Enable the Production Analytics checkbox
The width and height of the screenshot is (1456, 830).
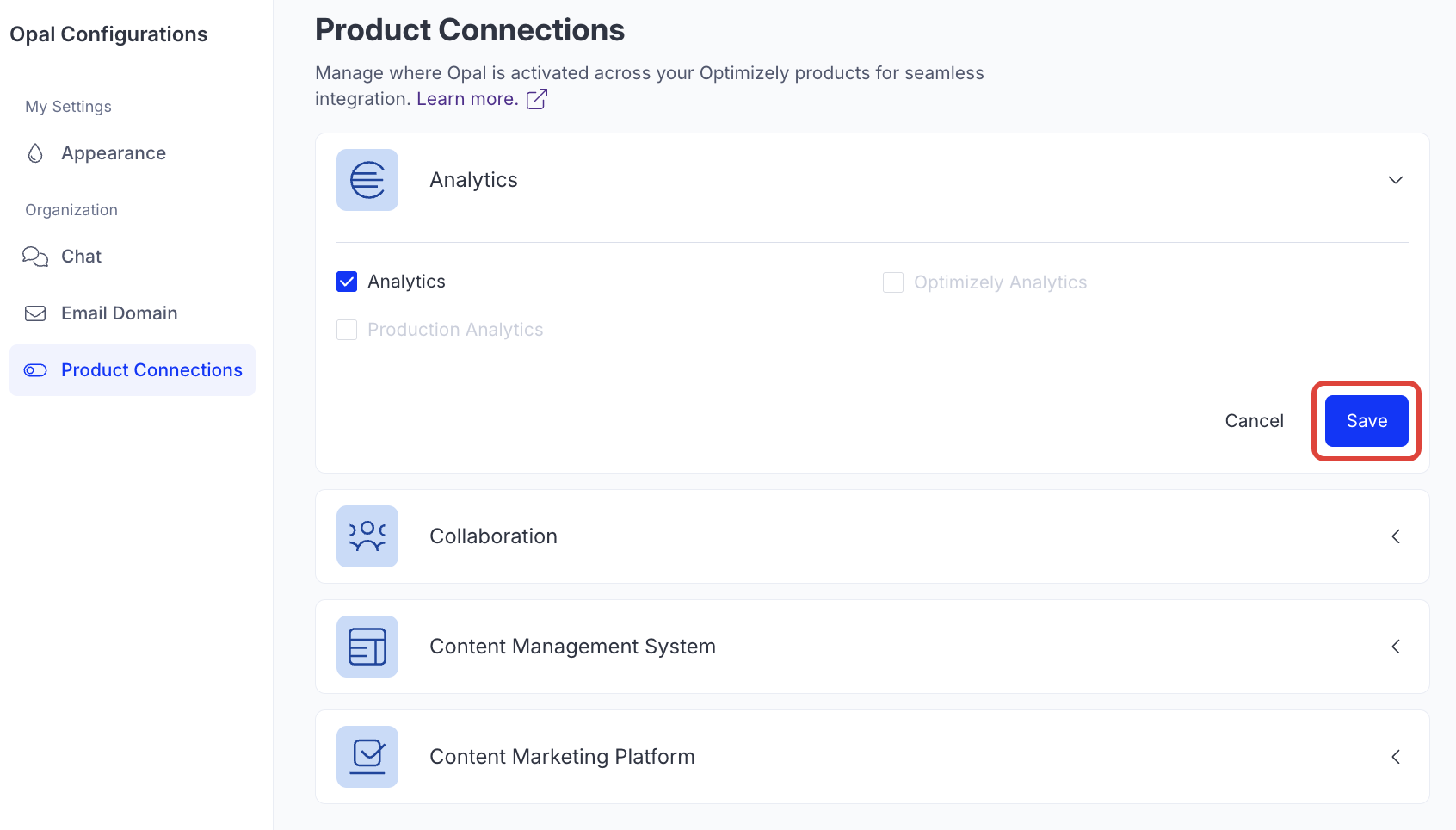click(x=347, y=330)
